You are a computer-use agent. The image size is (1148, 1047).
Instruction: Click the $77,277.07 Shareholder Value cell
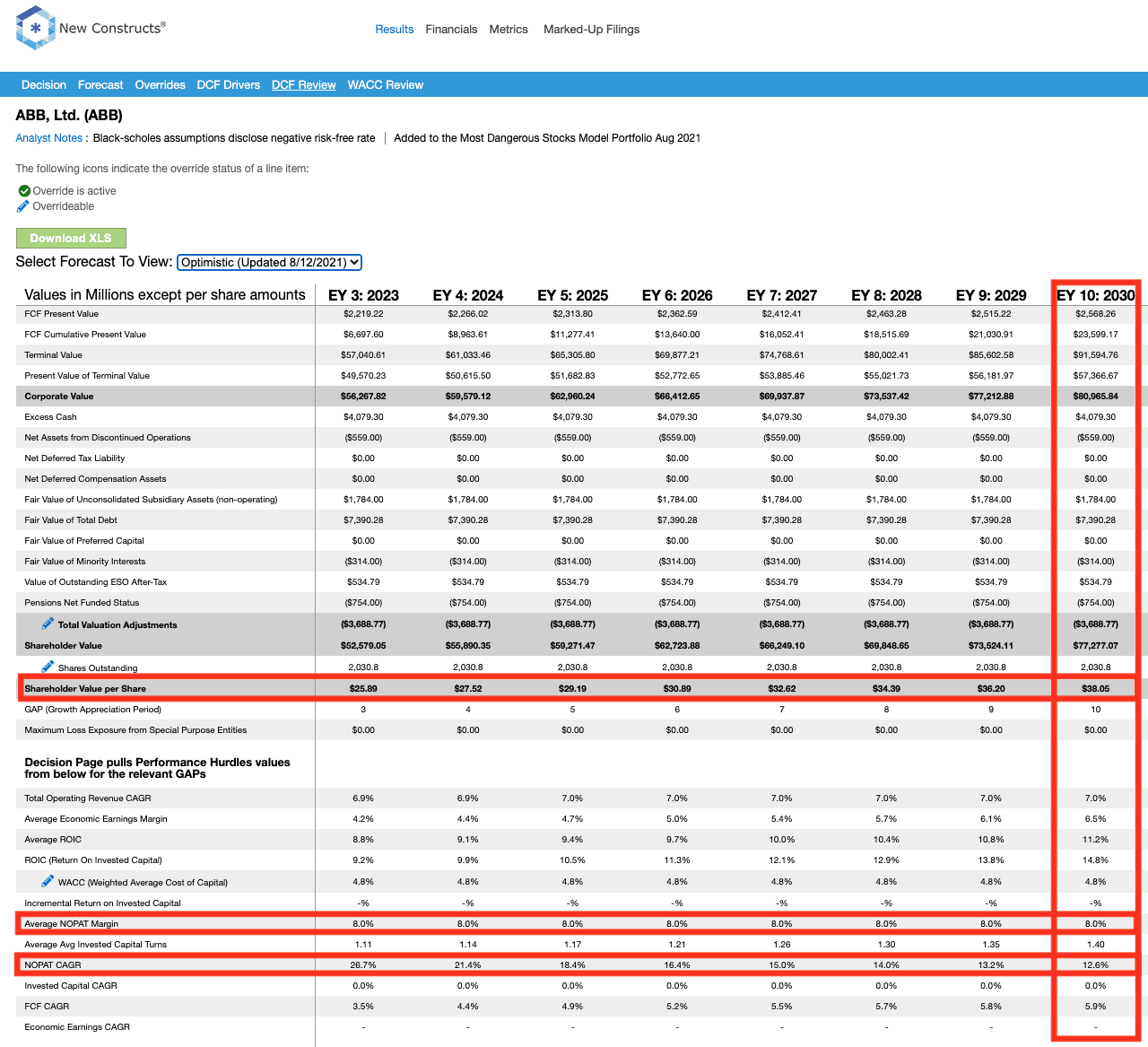(1096, 646)
